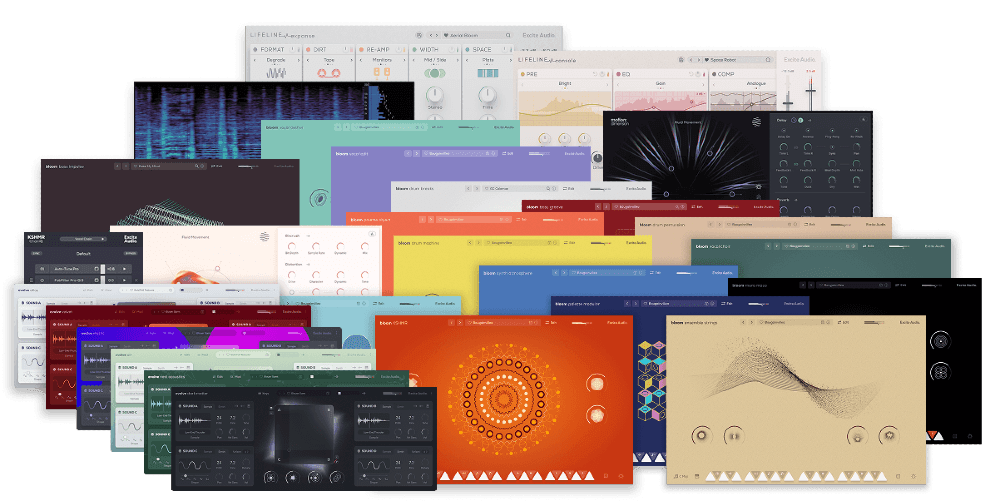The height and width of the screenshot is (501, 1000).
Task: Switch Analogue mode with left arrow in COMP
Action: [714, 84]
